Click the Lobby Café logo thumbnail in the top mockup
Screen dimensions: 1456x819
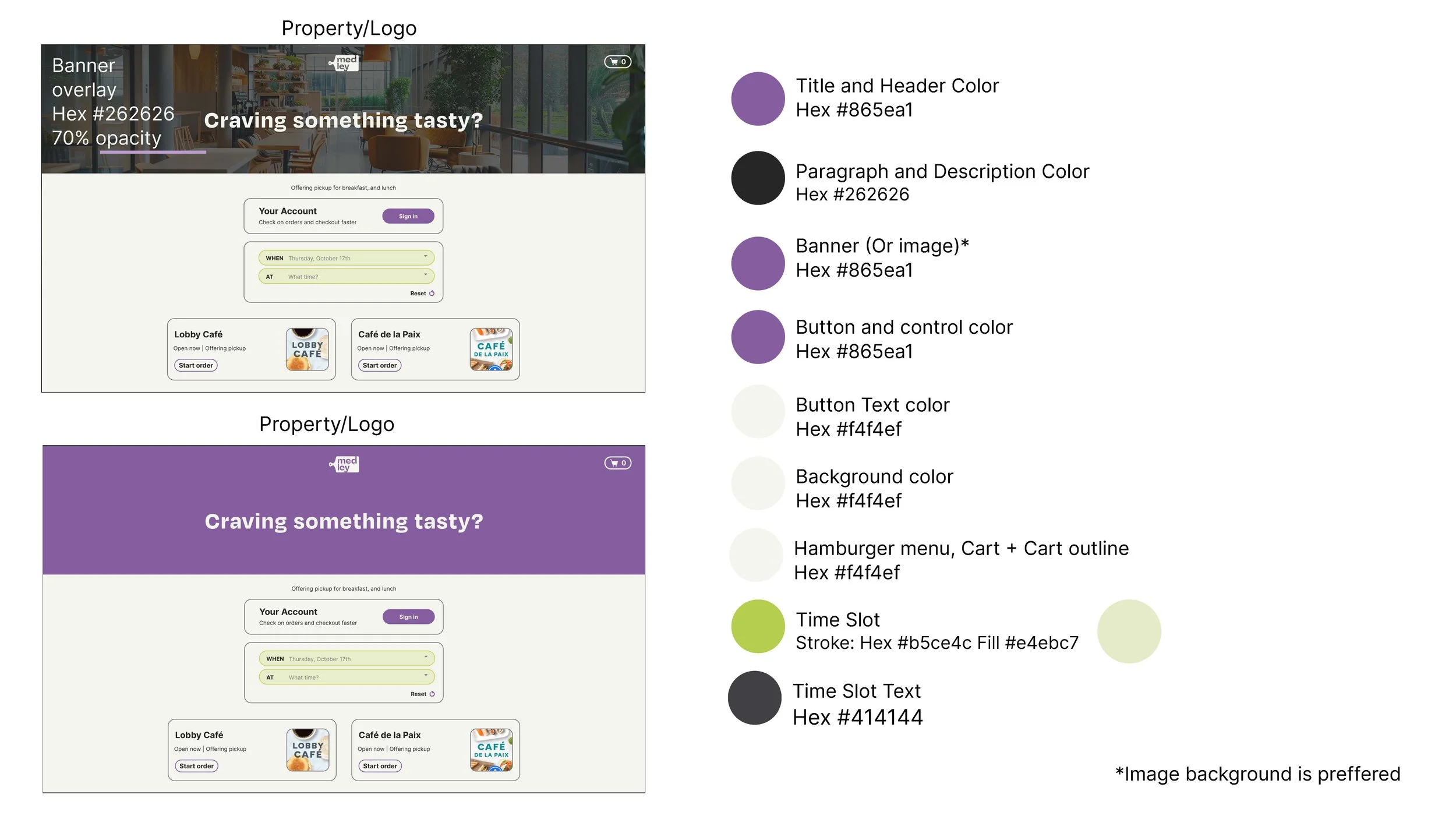307,350
